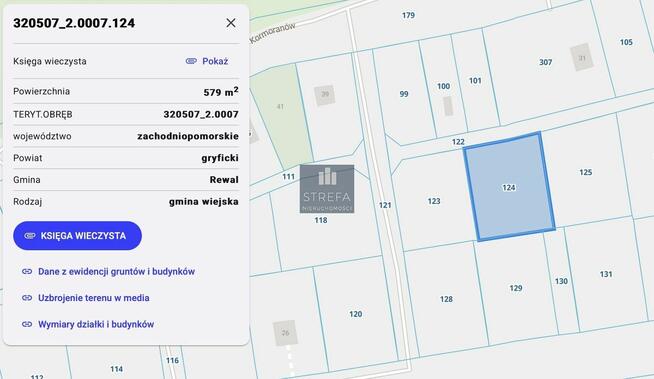
Task: Select parcel 120 on the map
Action: point(355,314)
